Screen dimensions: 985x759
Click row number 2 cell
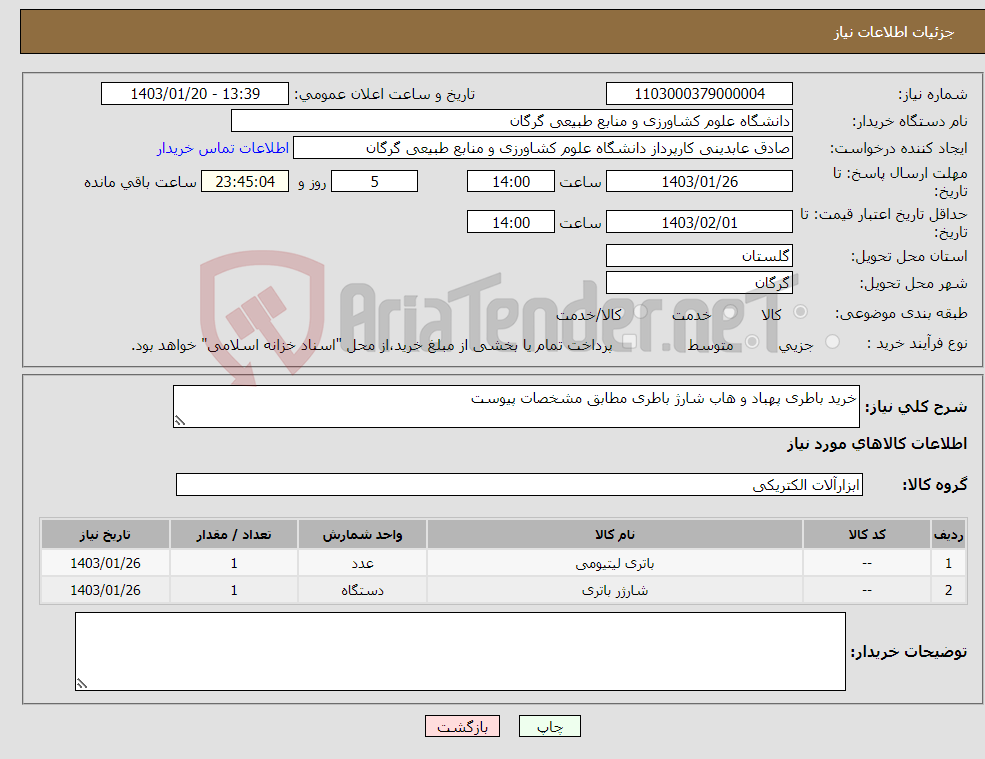(949, 591)
